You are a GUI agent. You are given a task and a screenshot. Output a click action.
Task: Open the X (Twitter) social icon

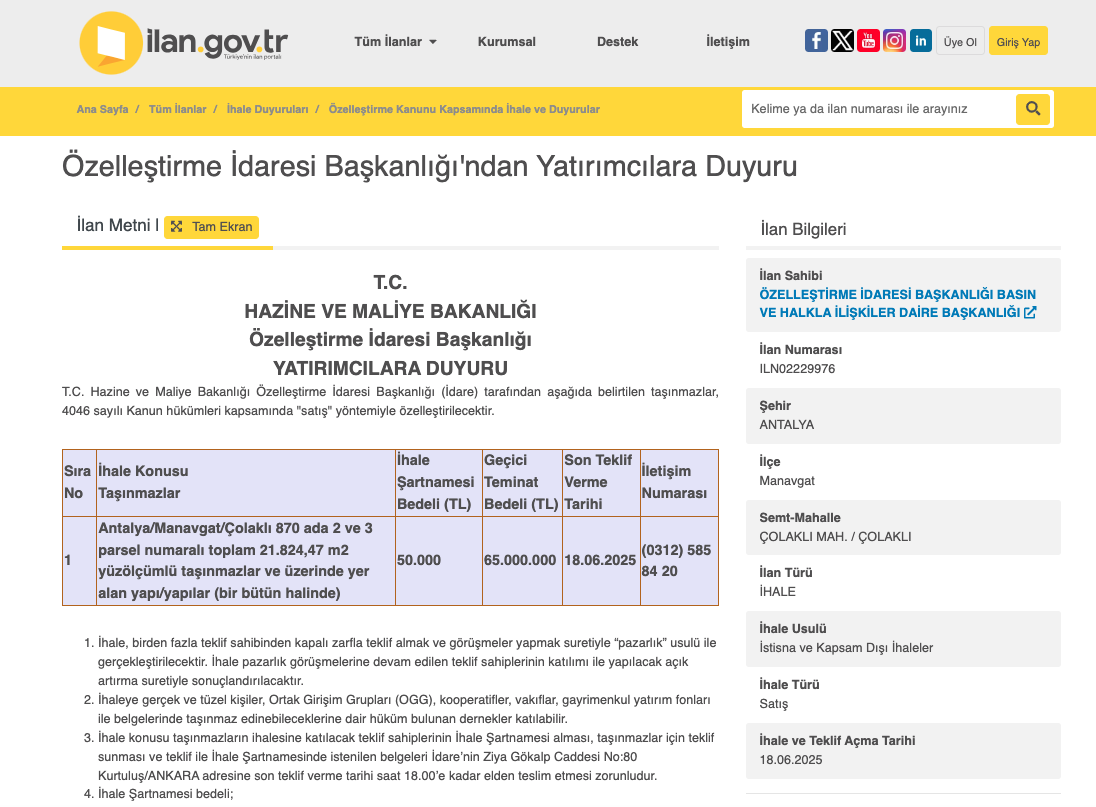[842, 41]
